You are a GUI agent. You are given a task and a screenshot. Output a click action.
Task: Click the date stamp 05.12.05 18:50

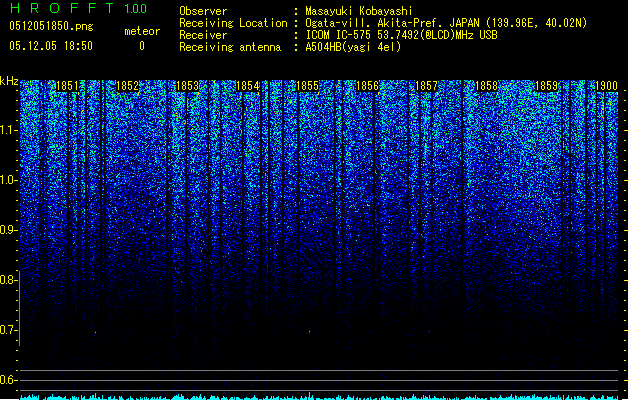51,46
